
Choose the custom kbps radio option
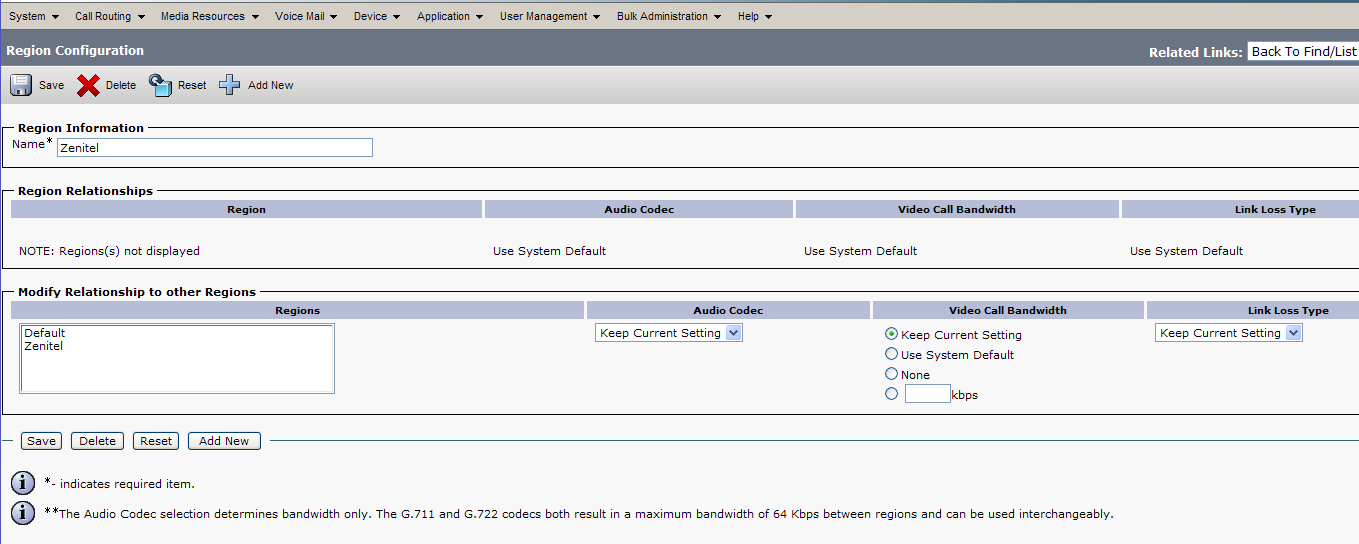[x=891, y=394]
